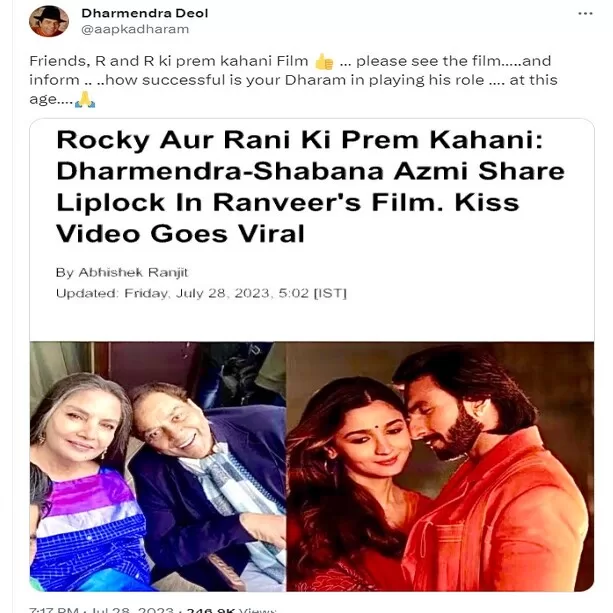This screenshot has height=613, width=613.
Task: Click the 246.9K Views count
Action: 231,610
